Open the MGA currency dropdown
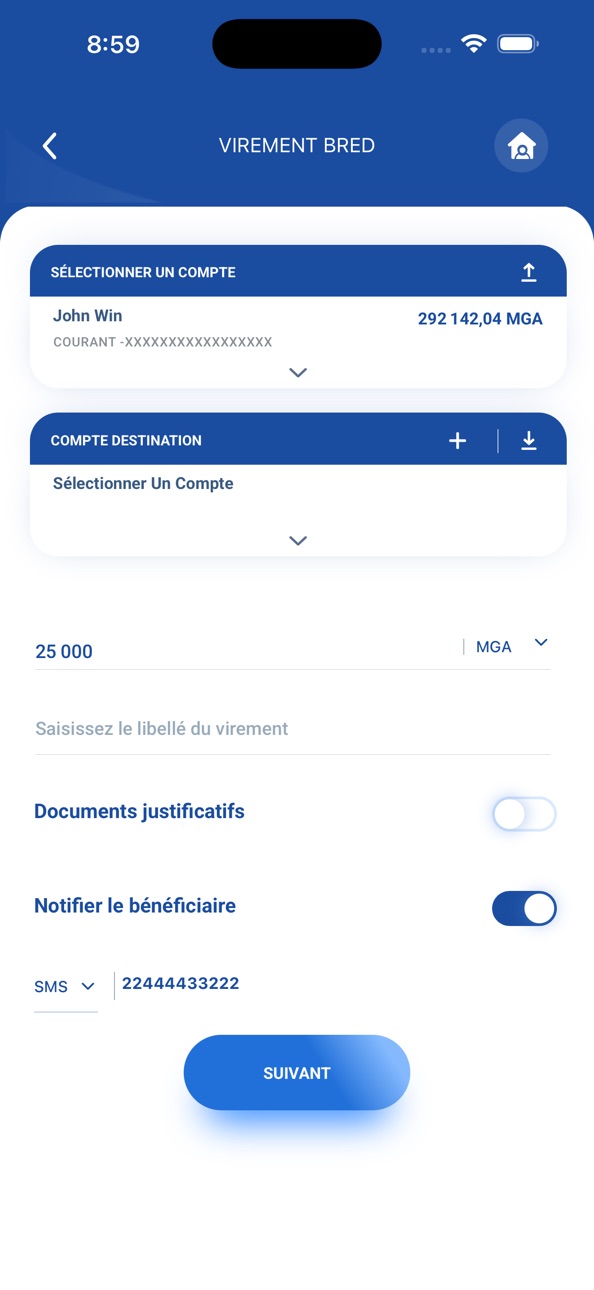 click(507, 646)
